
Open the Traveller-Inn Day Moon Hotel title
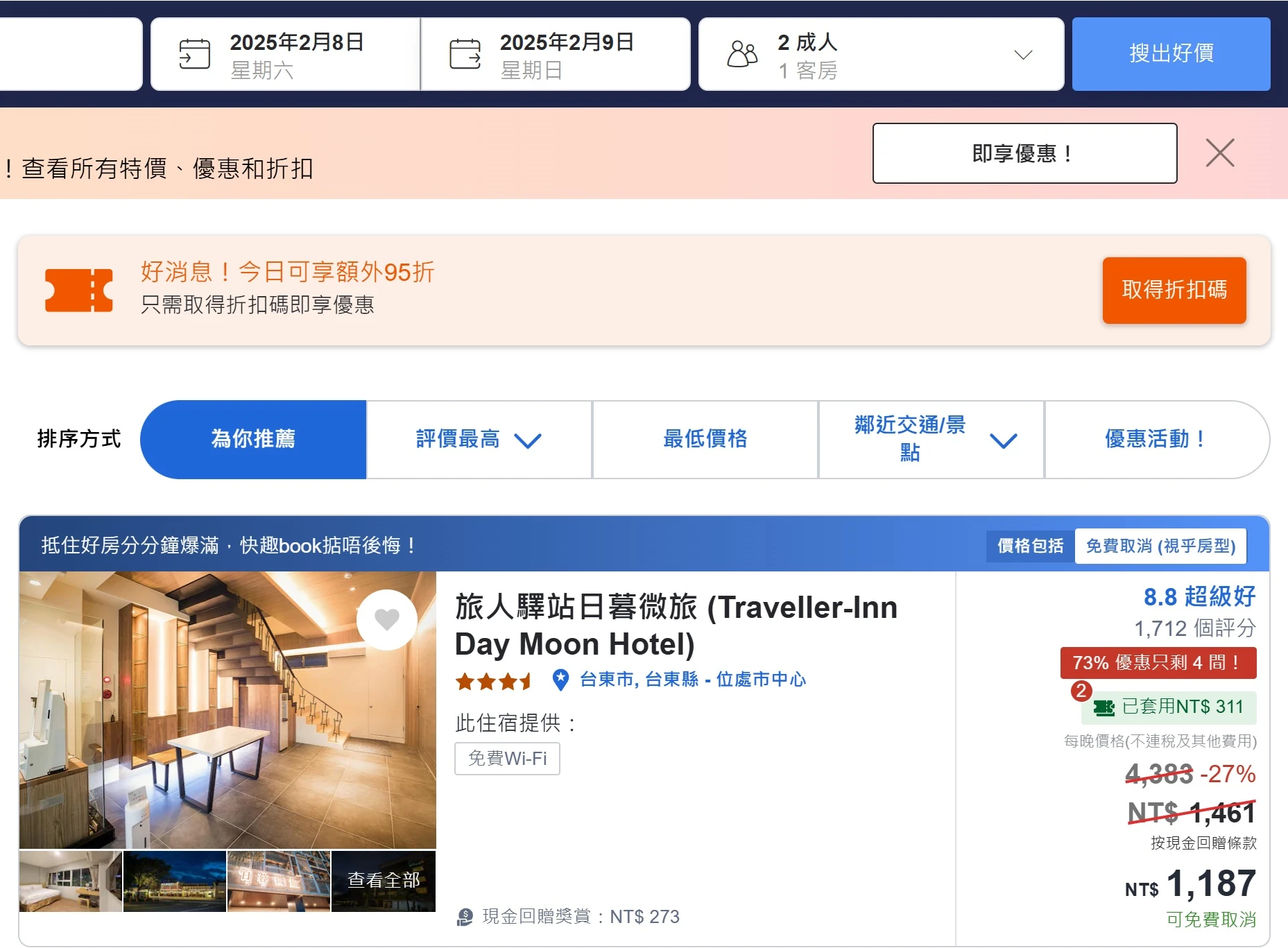(x=676, y=625)
